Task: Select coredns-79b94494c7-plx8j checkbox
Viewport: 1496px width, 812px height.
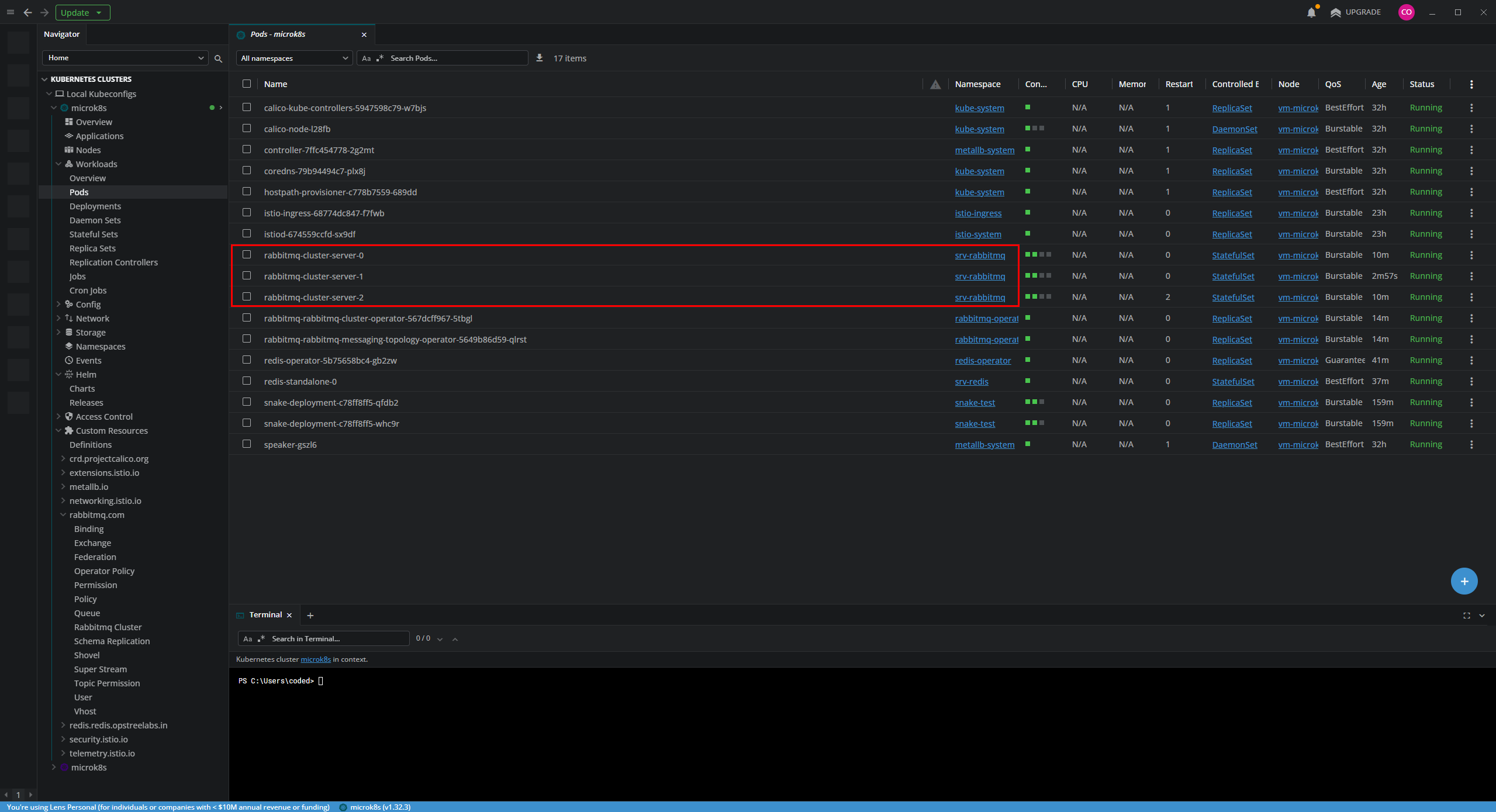Action: (x=247, y=170)
